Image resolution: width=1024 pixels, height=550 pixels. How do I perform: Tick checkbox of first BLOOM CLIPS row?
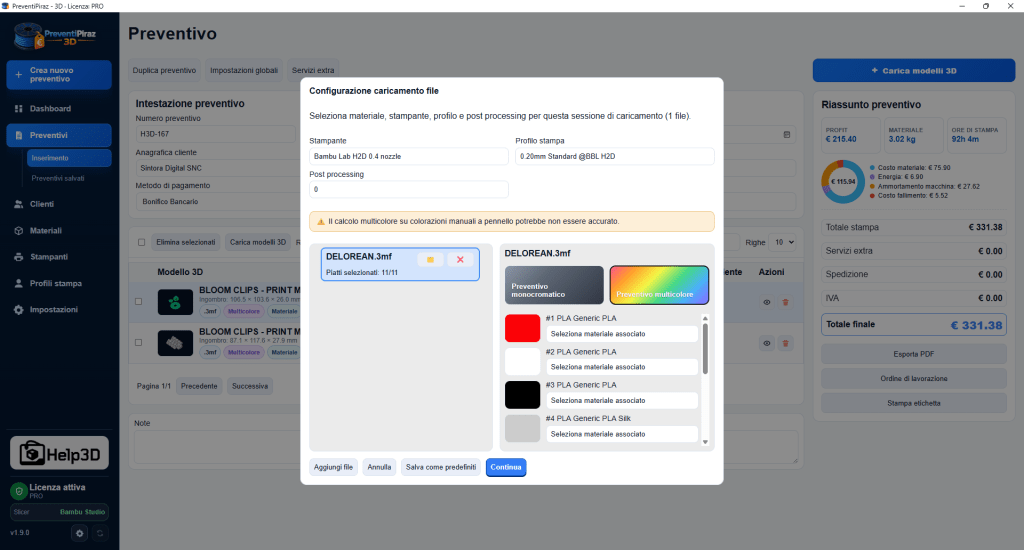pos(138,302)
